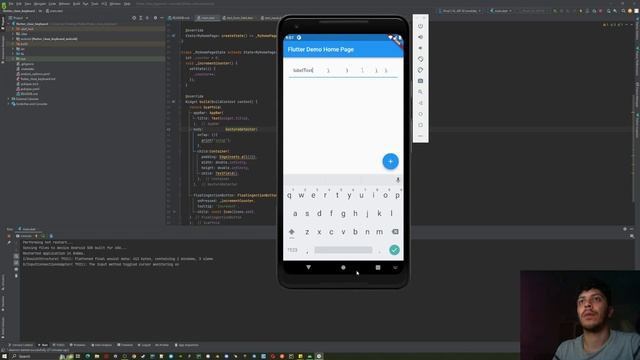Open the Help menu
Image resolution: width=640 pixels, height=360 pixels.
(x=127, y=4)
